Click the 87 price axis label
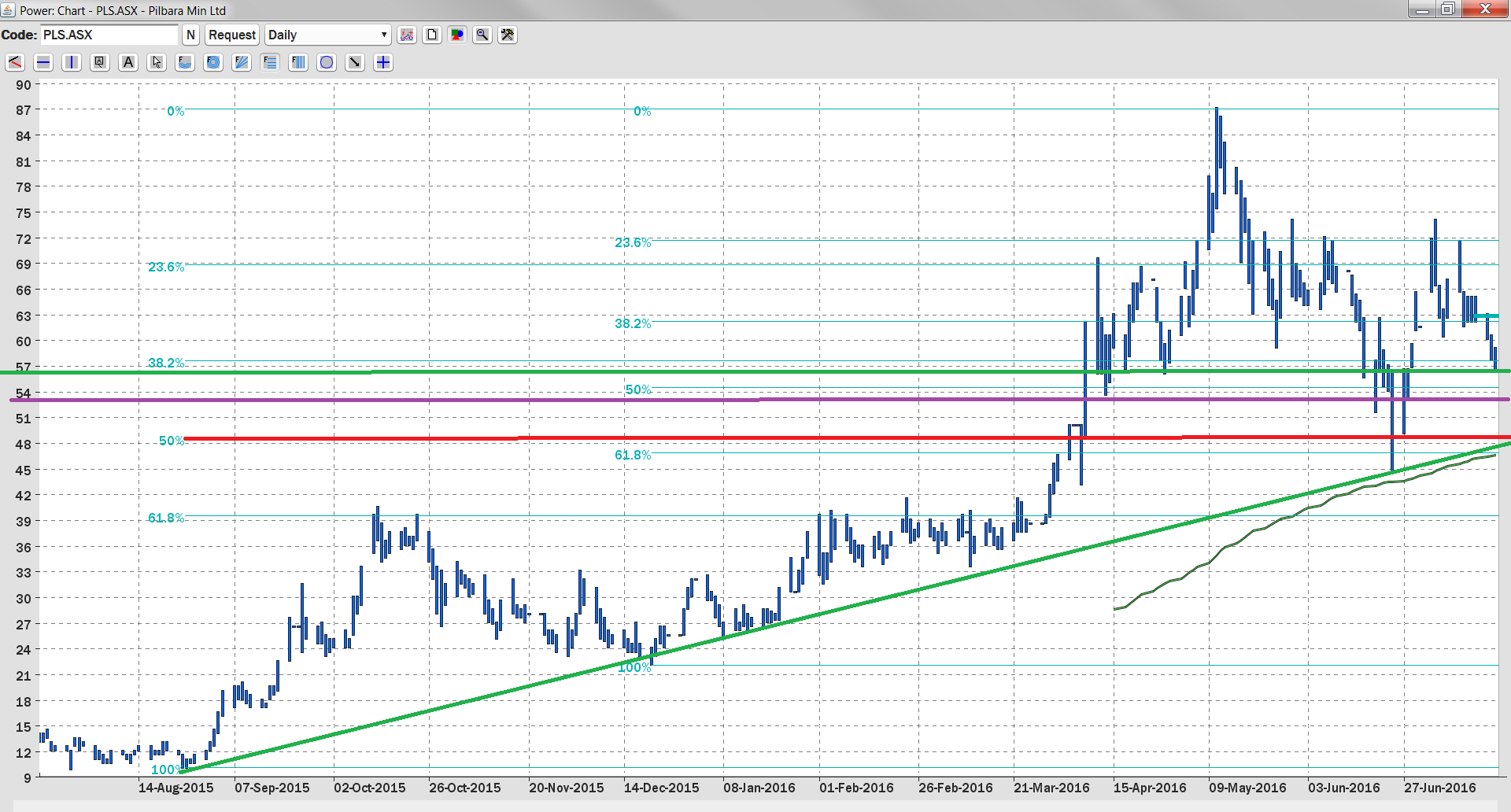 [24, 110]
